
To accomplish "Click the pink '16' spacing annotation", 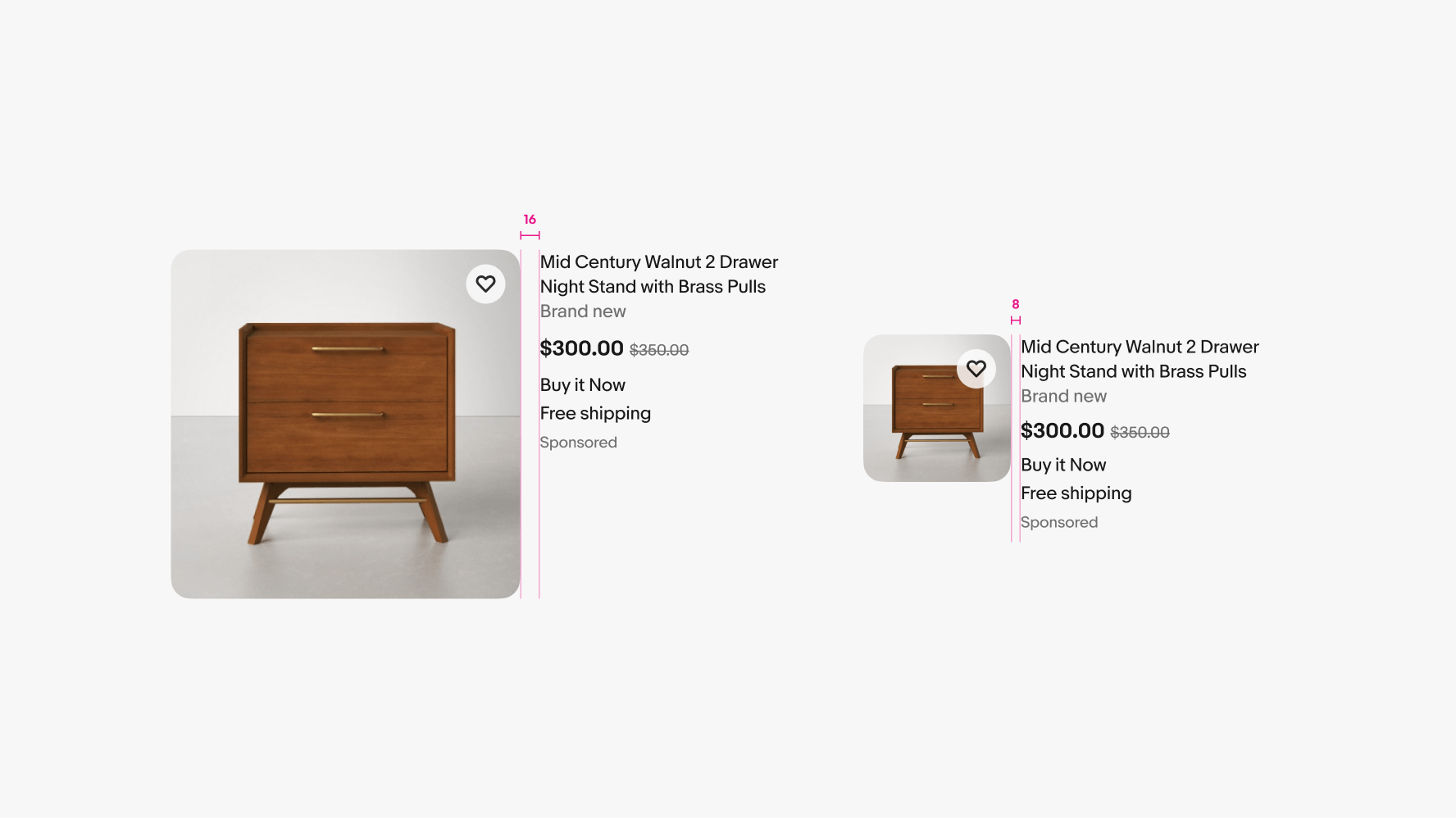I will (530, 220).
